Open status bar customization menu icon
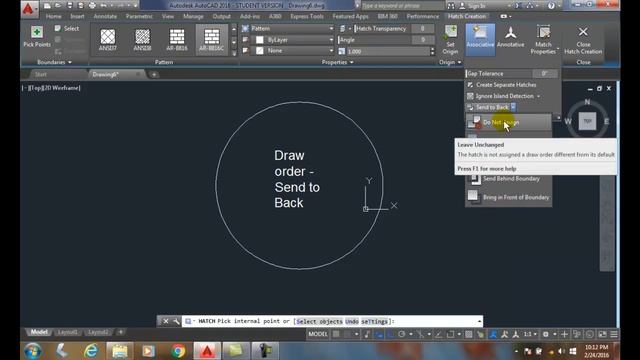Viewport: 640px width, 360px height. 614,334
